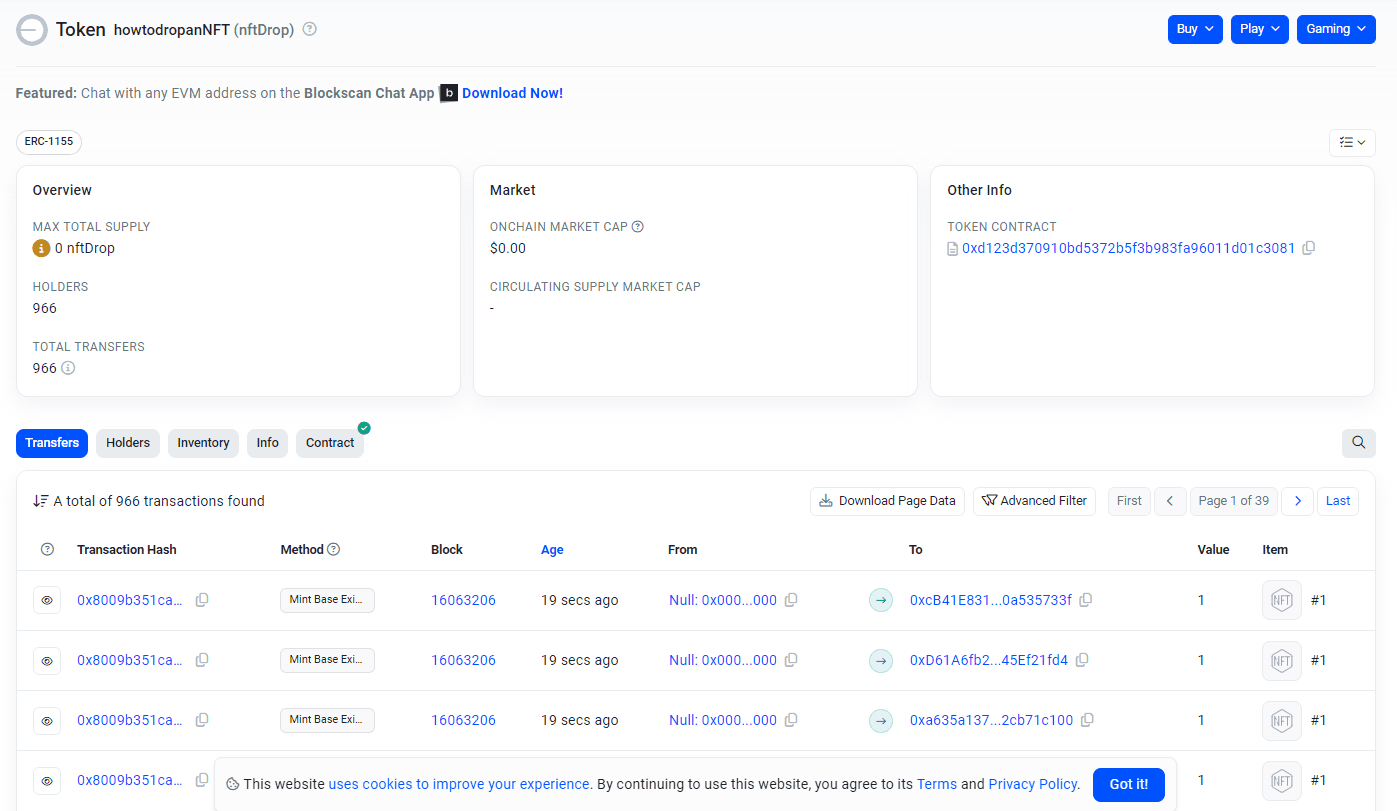Click the sort icon next to total transactions
This screenshot has height=811, width=1397.
tap(41, 501)
